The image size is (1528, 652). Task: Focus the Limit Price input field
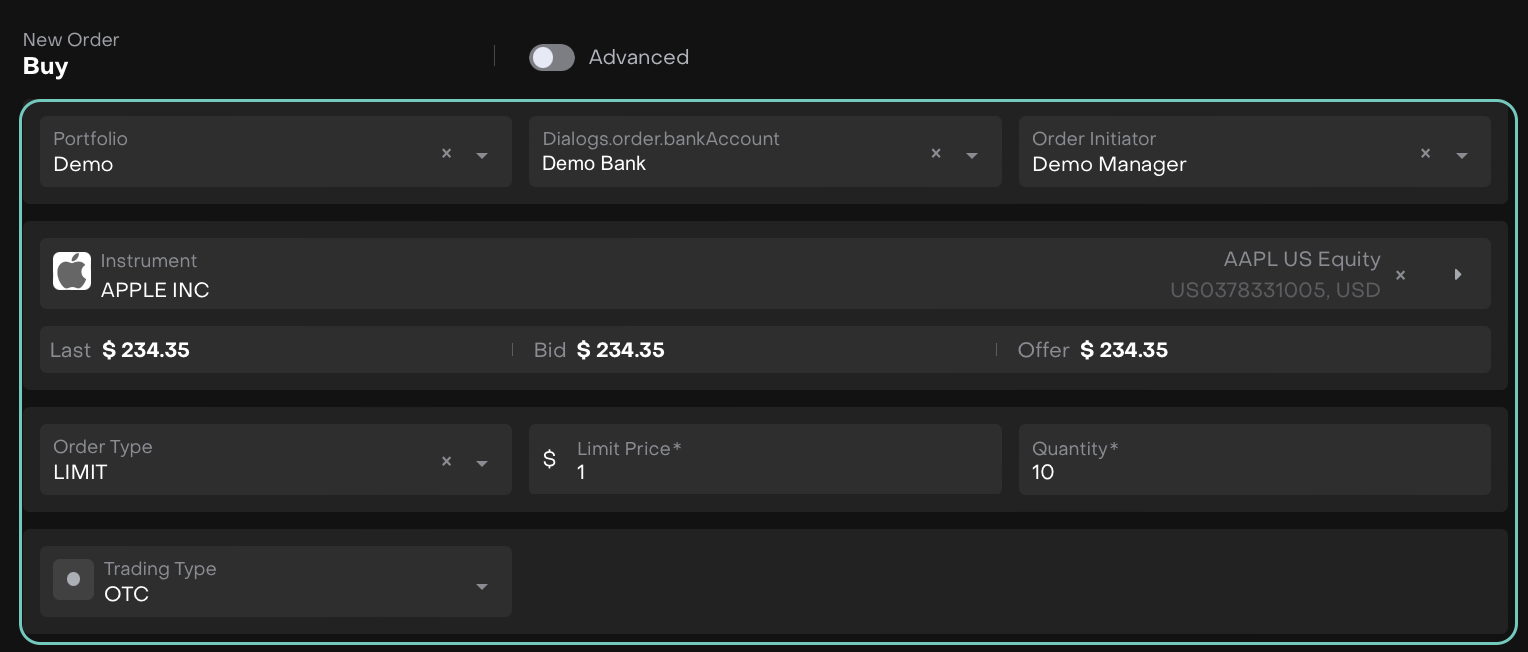(x=780, y=471)
